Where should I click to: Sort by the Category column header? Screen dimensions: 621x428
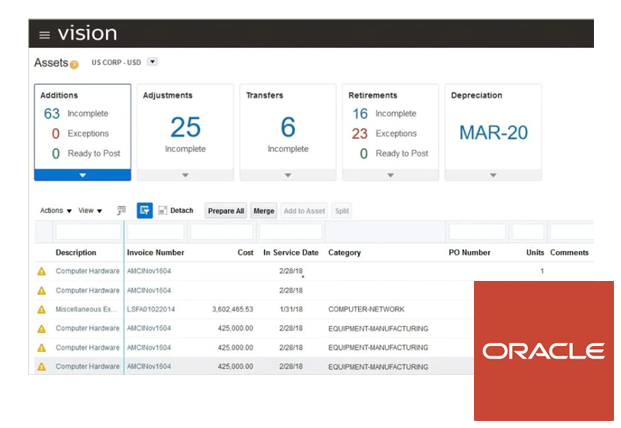(x=344, y=253)
